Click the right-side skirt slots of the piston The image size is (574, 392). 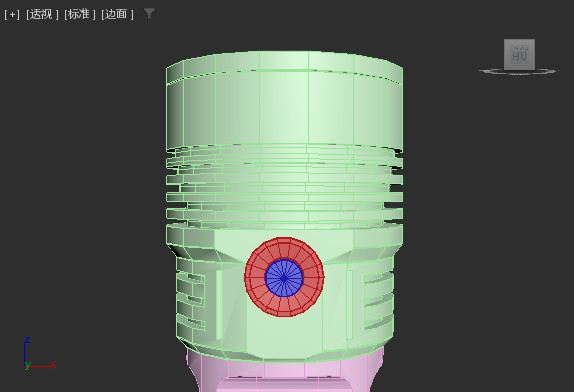pos(379,298)
